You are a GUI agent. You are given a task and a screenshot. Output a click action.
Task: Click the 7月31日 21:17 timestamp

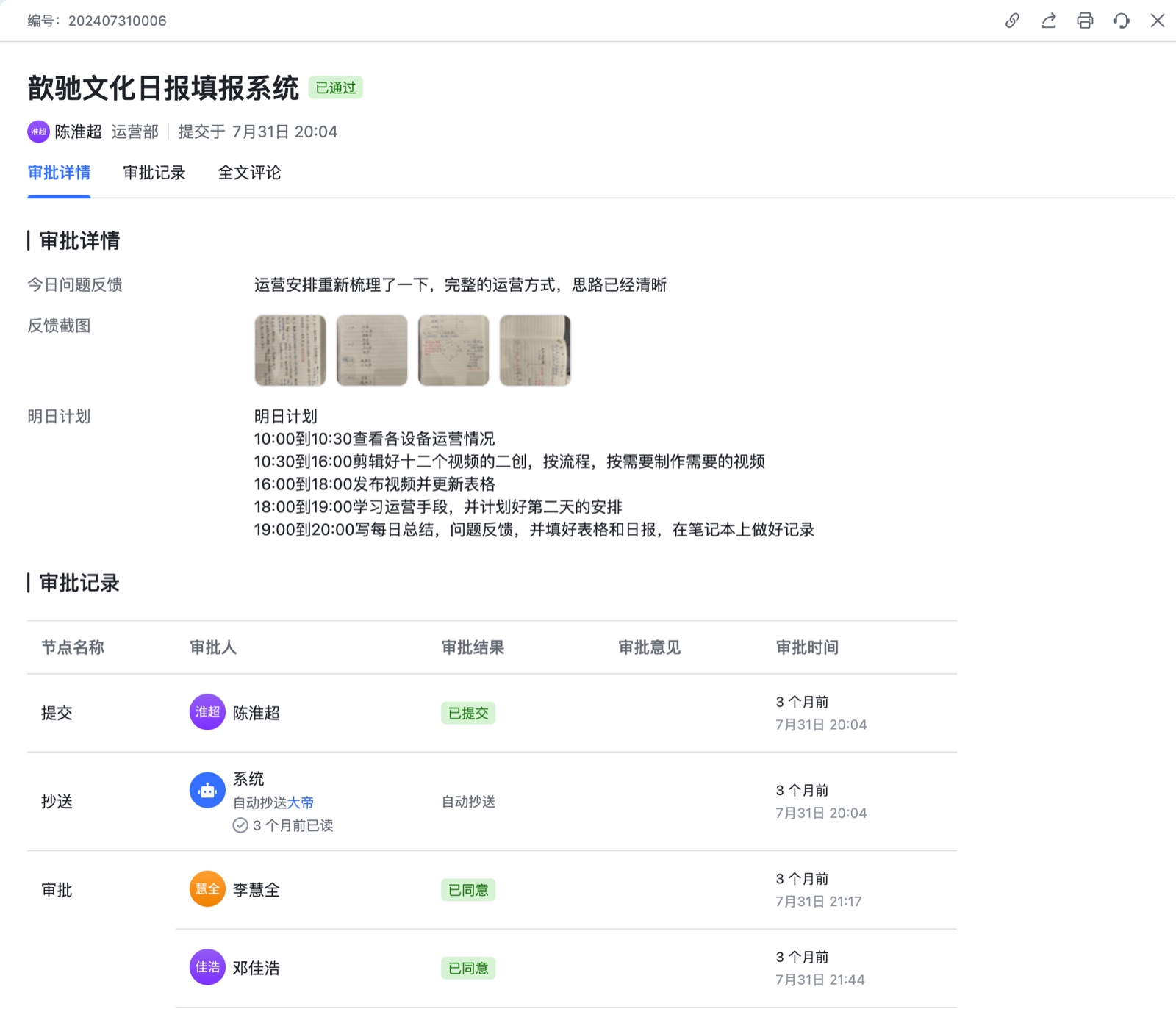(819, 901)
